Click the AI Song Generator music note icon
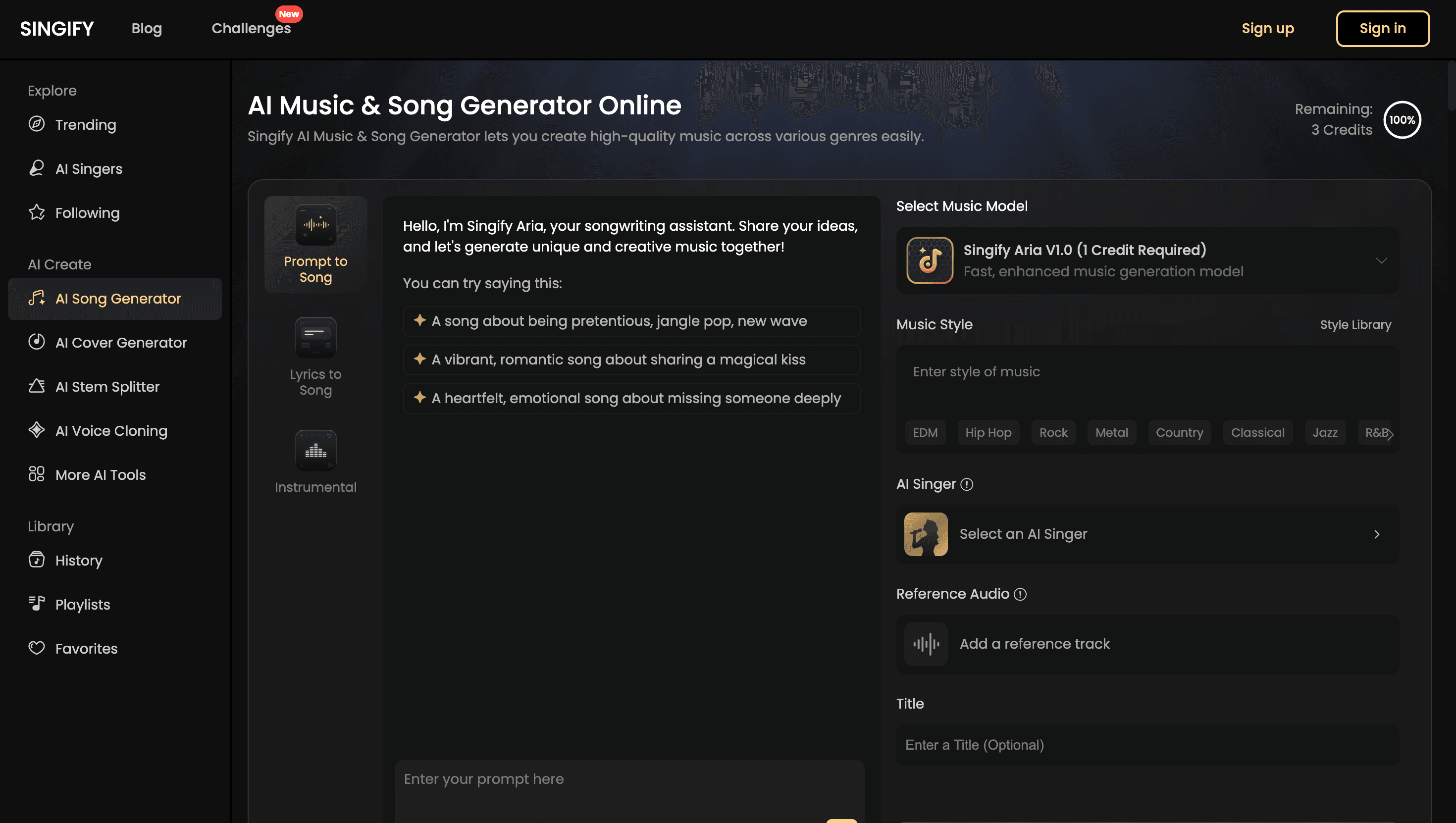This screenshot has width=1456, height=823. (x=37, y=298)
